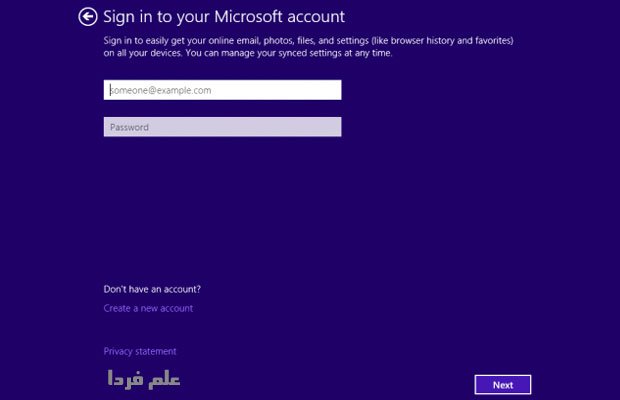
Task: Click the 'Sign in to your Microsoft account' heading
Action: pos(224,17)
